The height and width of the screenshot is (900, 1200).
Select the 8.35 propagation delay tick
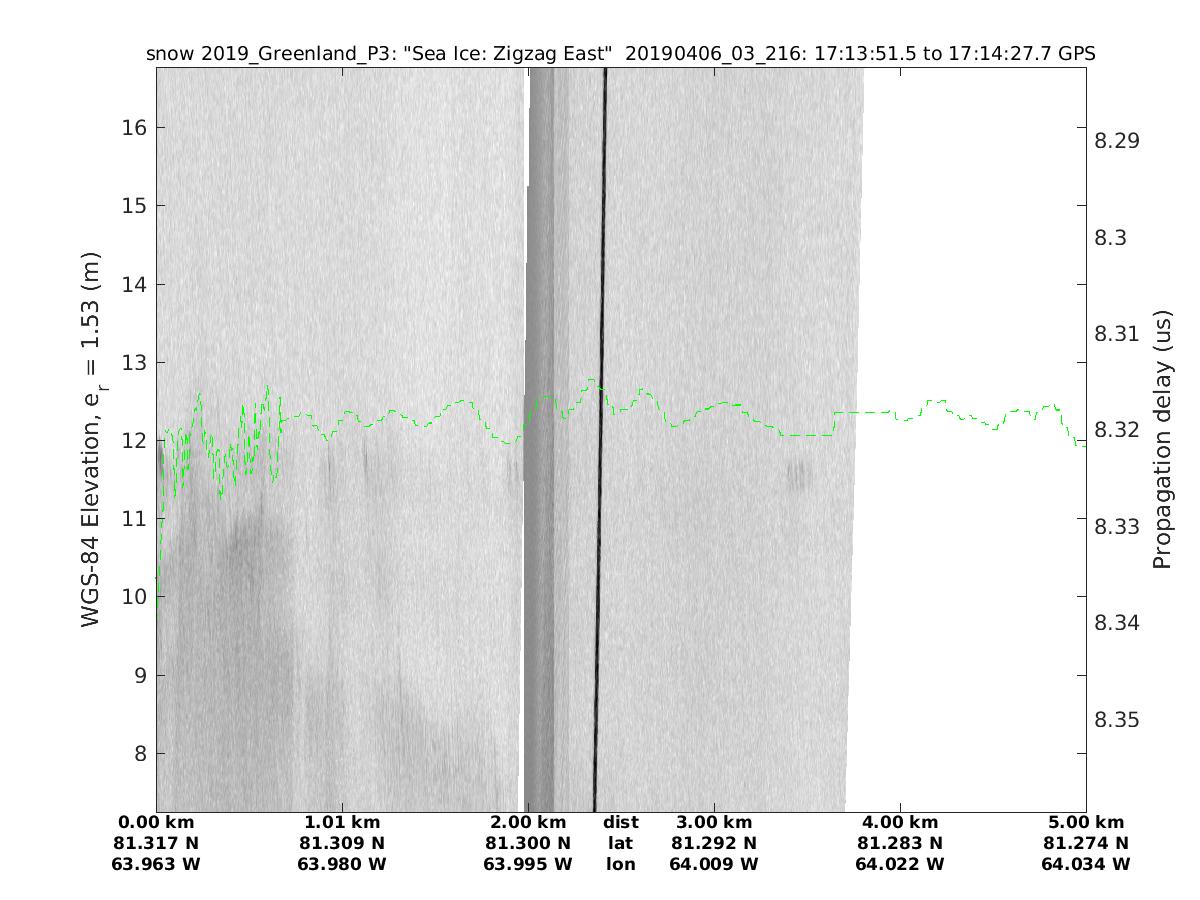(x=1116, y=720)
